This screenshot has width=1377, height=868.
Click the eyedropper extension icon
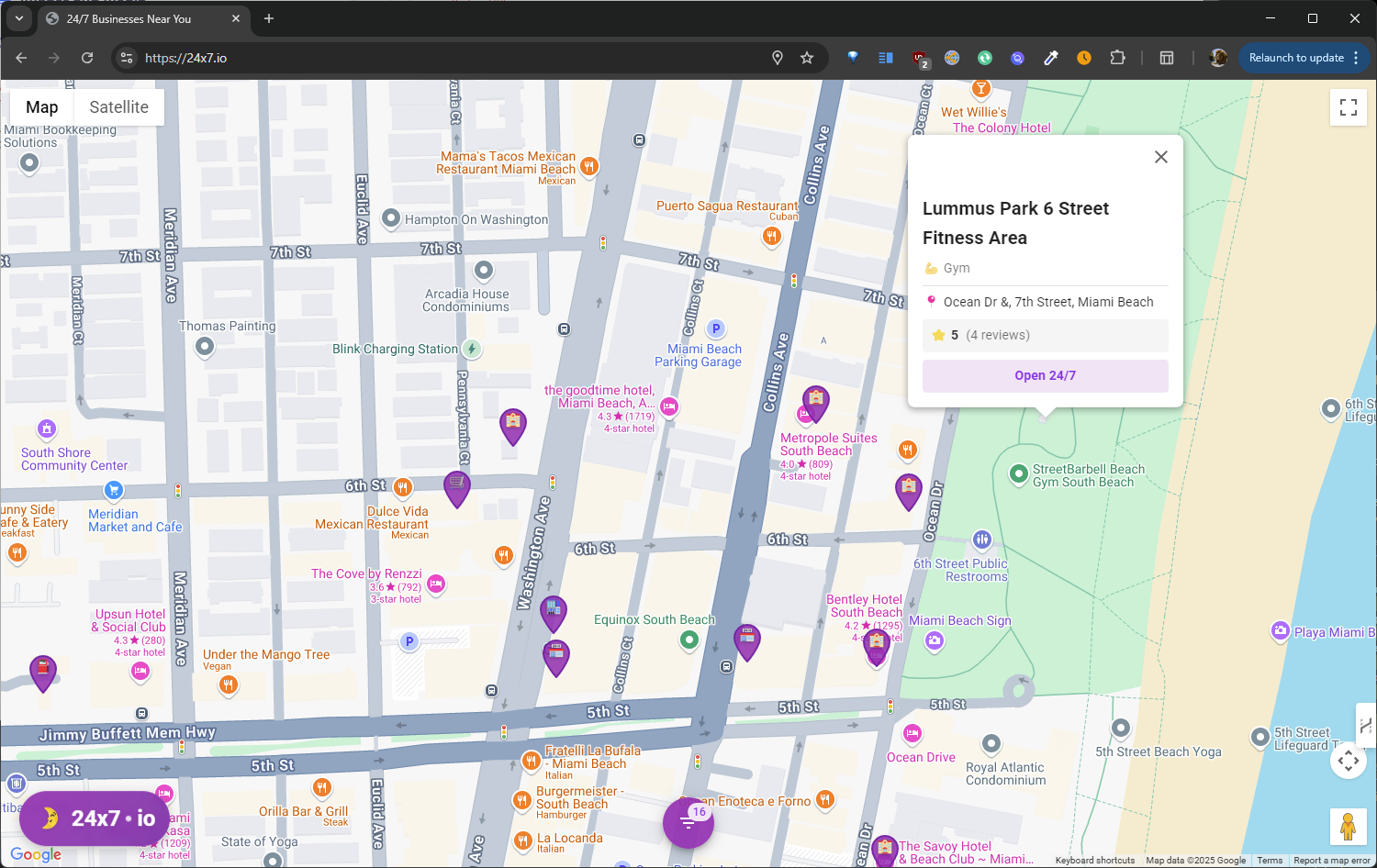tap(1051, 58)
